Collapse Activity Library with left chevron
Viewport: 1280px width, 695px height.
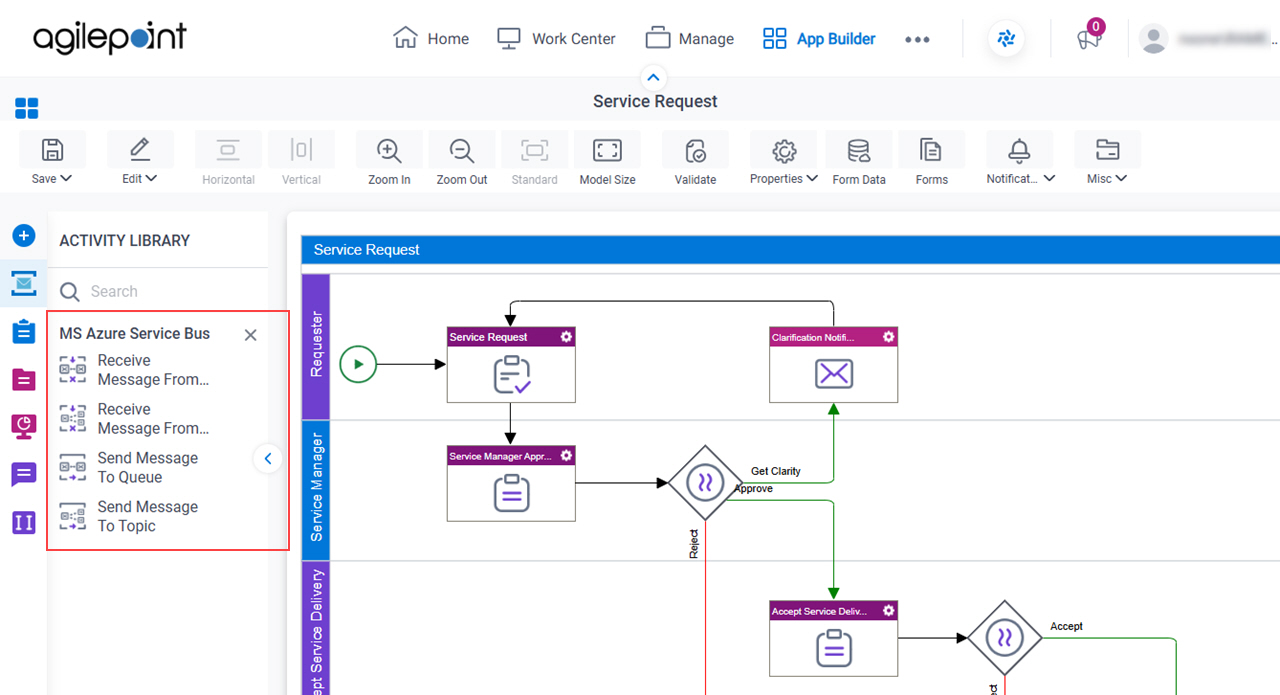267,459
